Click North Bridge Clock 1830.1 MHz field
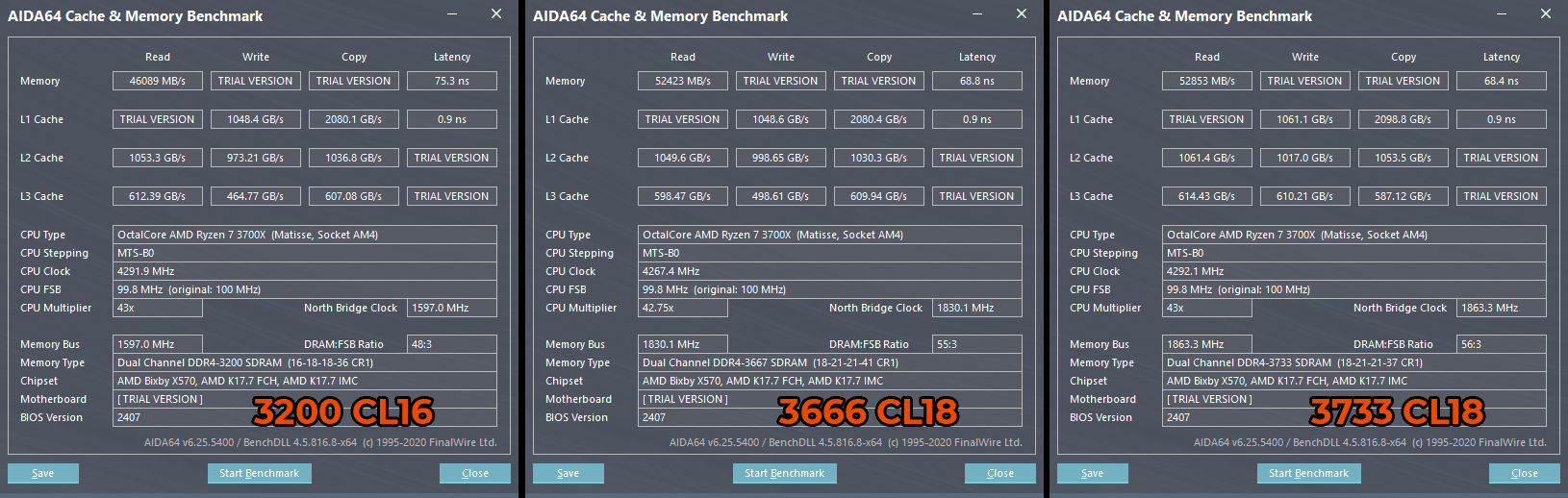The height and width of the screenshot is (498, 1568). [x=977, y=308]
